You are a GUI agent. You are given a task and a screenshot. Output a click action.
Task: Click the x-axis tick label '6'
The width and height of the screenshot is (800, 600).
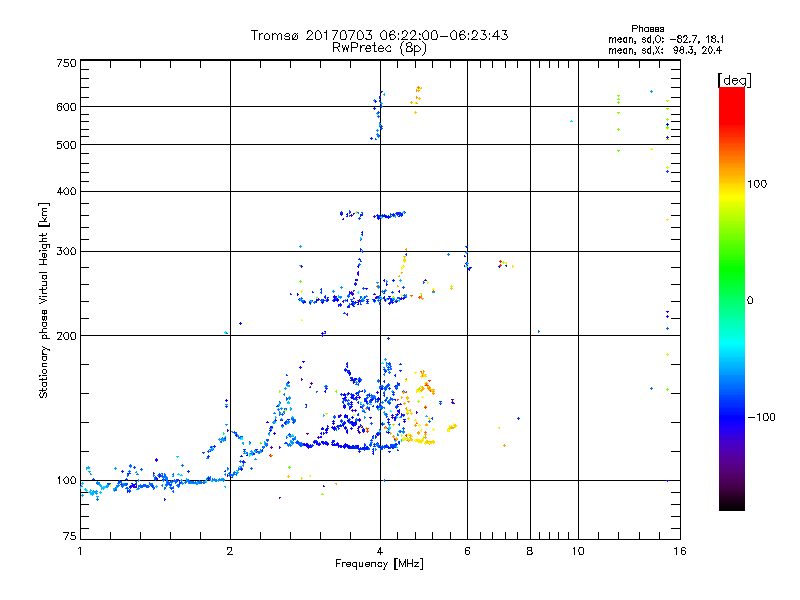467,551
